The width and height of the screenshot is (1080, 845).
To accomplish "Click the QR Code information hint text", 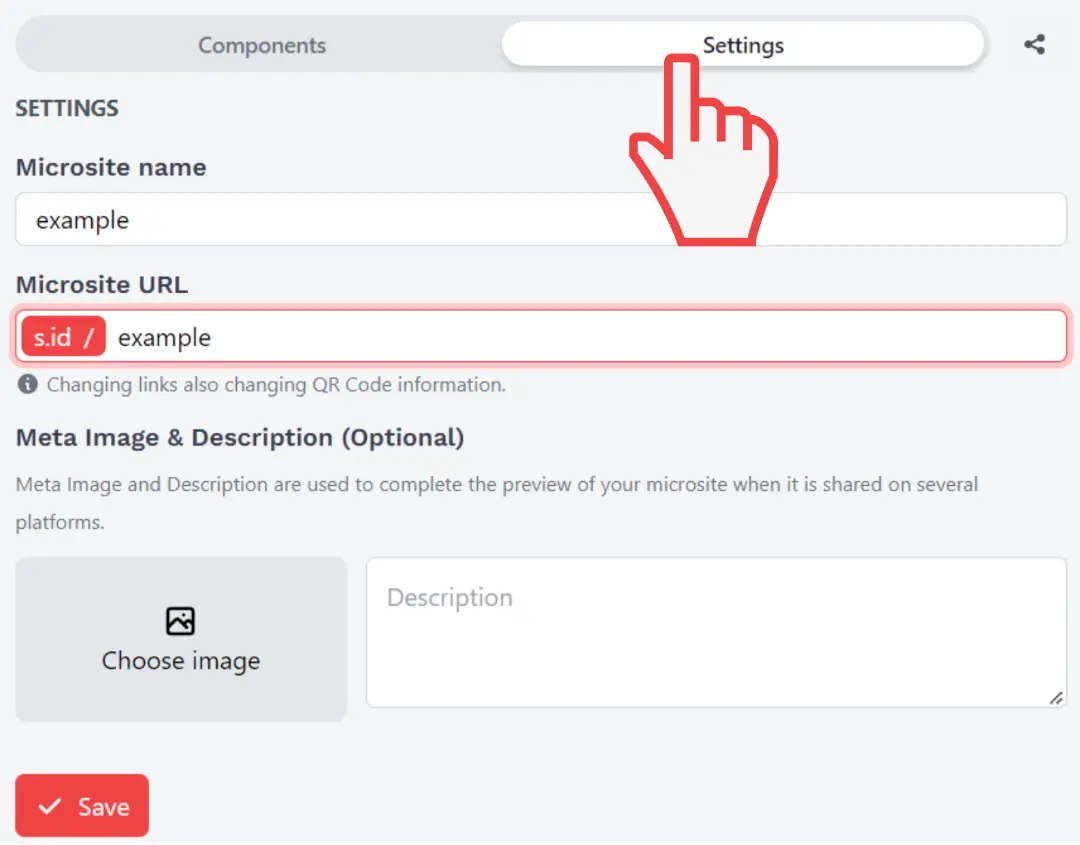I will [x=276, y=384].
